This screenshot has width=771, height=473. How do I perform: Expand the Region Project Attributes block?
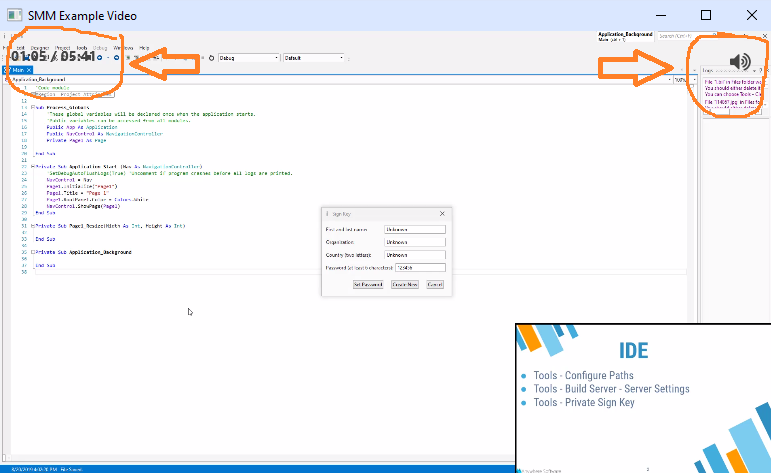click(x=33, y=94)
